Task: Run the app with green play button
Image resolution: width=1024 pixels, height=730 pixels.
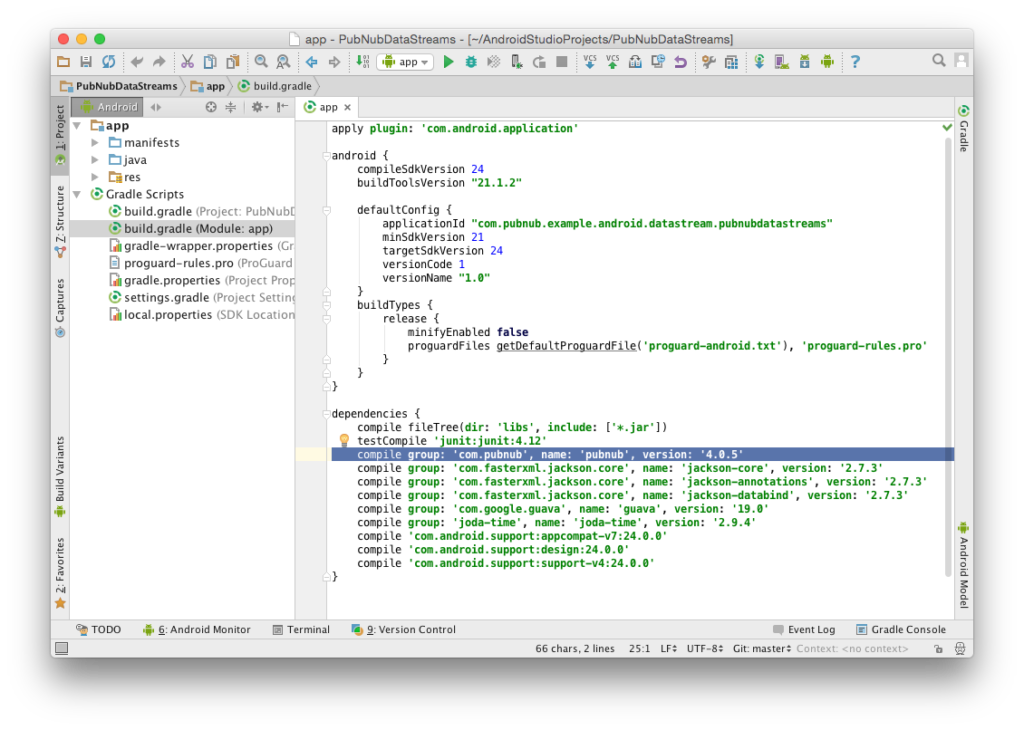Action: [x=448, y=62]
